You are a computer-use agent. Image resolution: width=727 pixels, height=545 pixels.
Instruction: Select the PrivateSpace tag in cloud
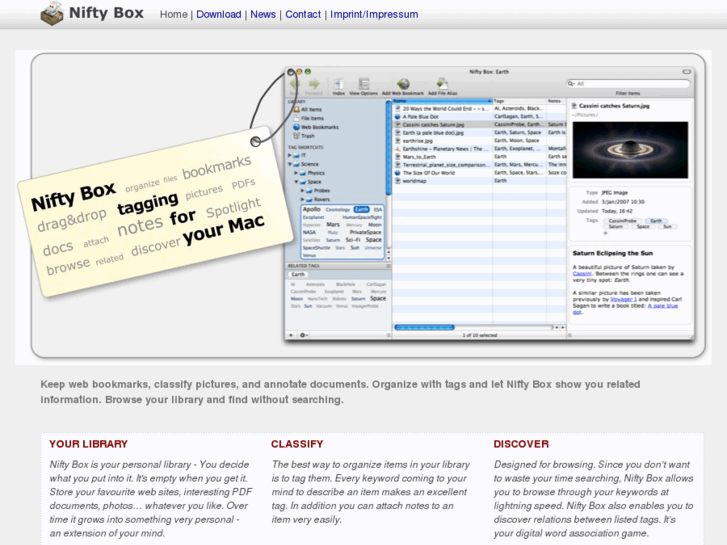(x=365, y=232)
